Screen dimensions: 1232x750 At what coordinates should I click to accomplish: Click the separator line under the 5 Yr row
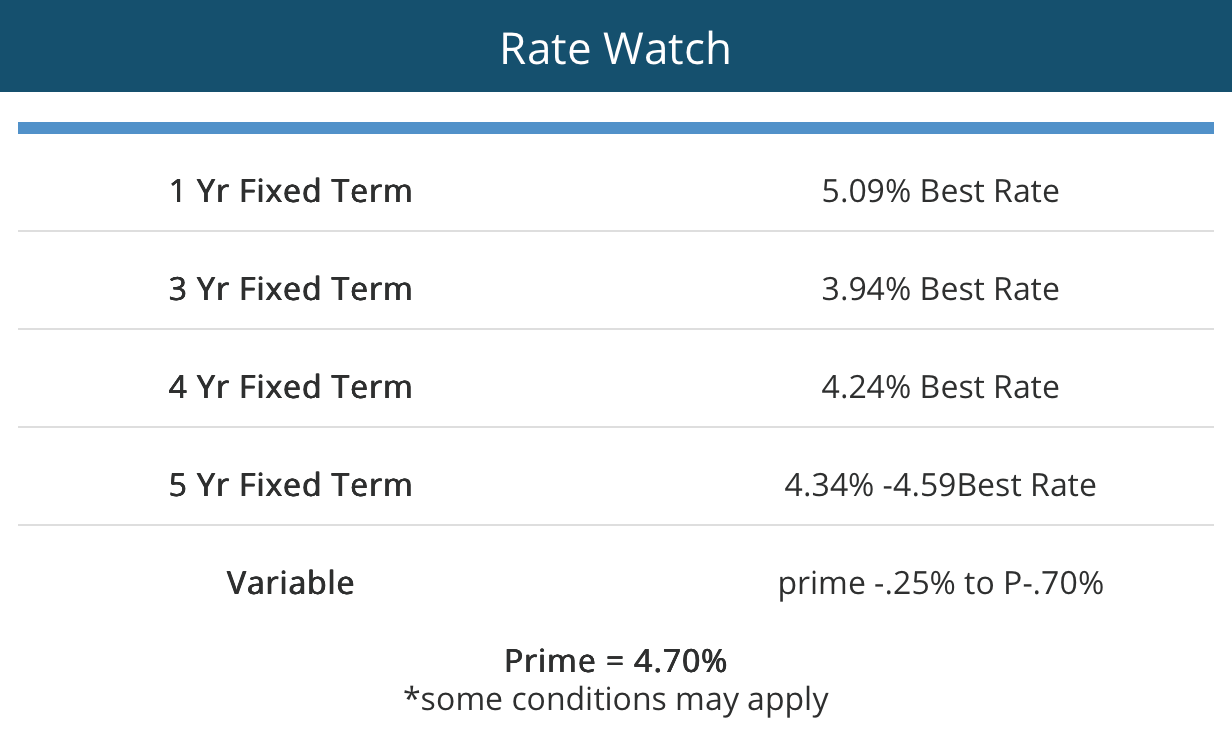click(615, 525)
